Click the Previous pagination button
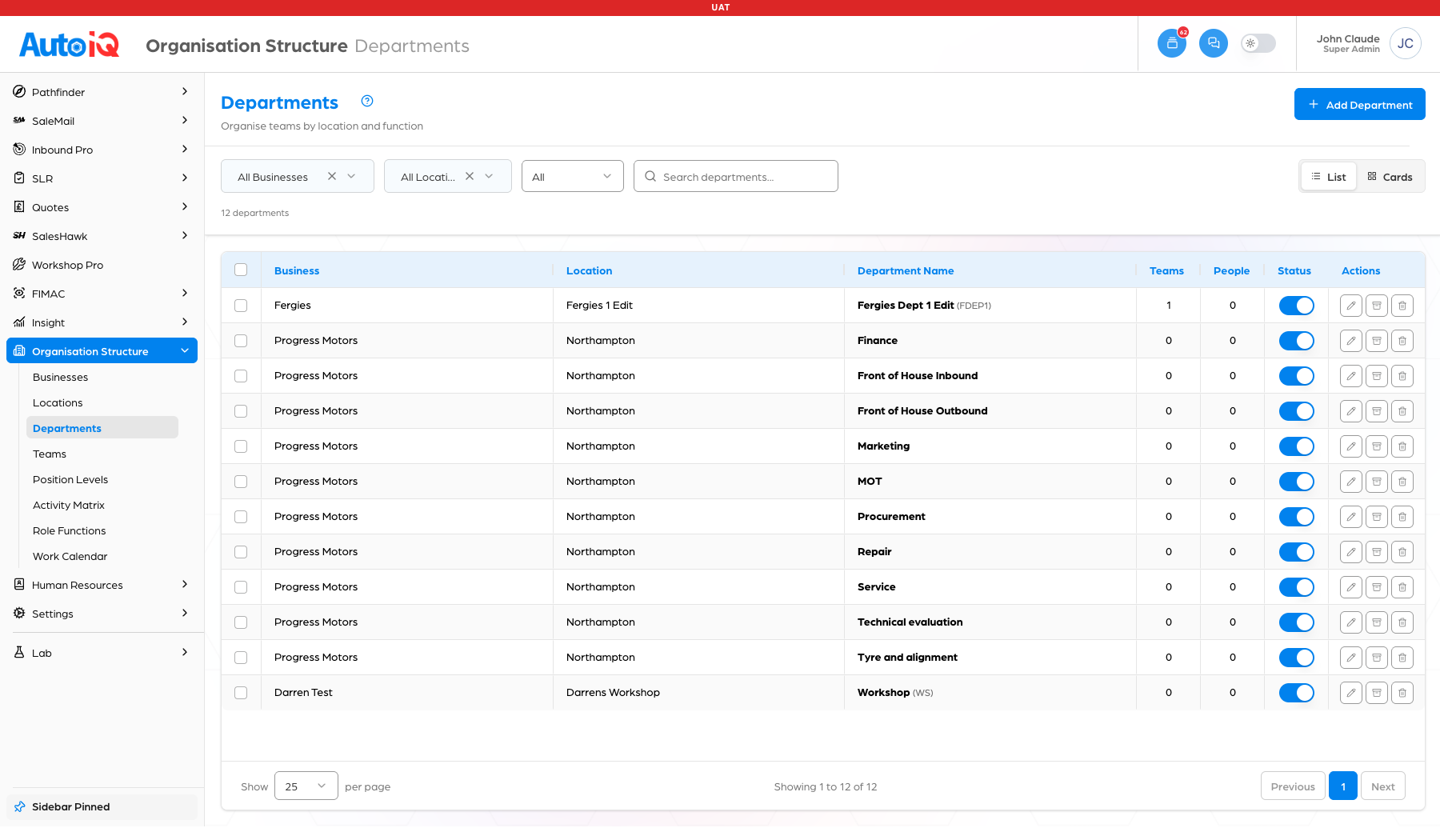 (1292, 786)
